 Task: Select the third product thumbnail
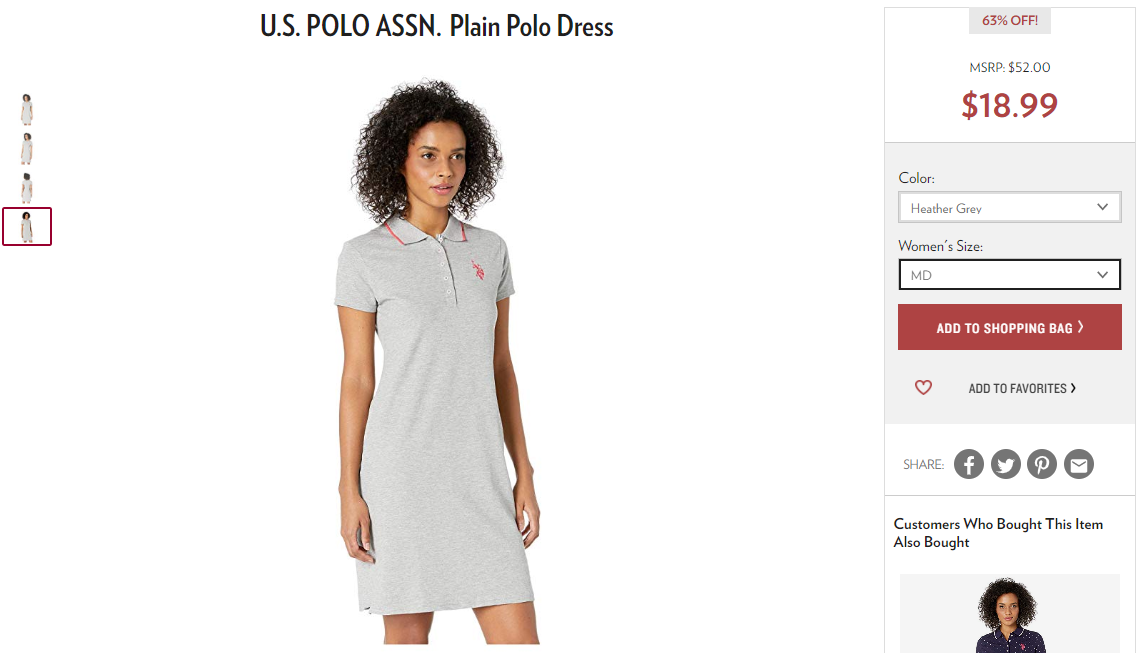tap(27, 188)
